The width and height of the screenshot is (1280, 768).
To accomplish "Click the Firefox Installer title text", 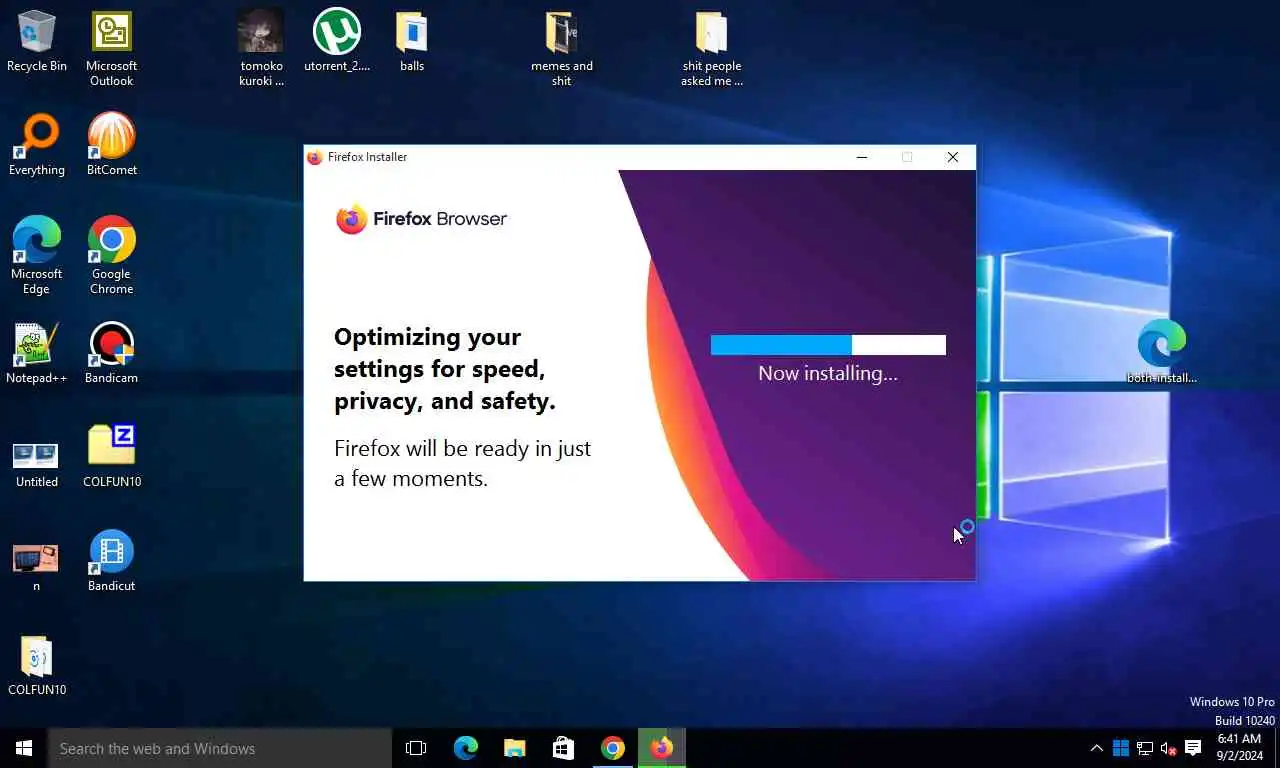I will click(367, 157).
